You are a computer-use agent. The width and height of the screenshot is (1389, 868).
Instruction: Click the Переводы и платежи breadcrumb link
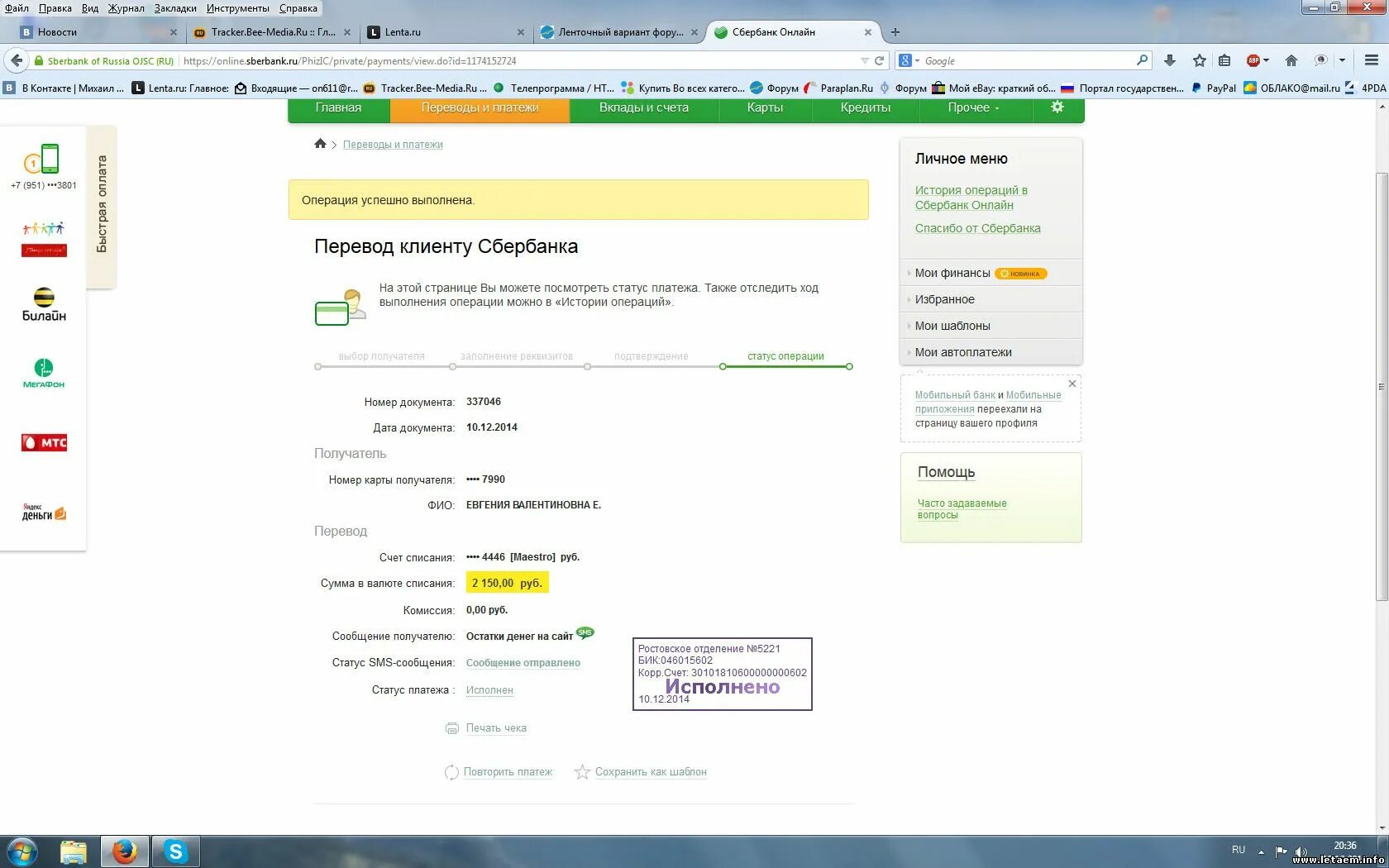coord(393,145)
